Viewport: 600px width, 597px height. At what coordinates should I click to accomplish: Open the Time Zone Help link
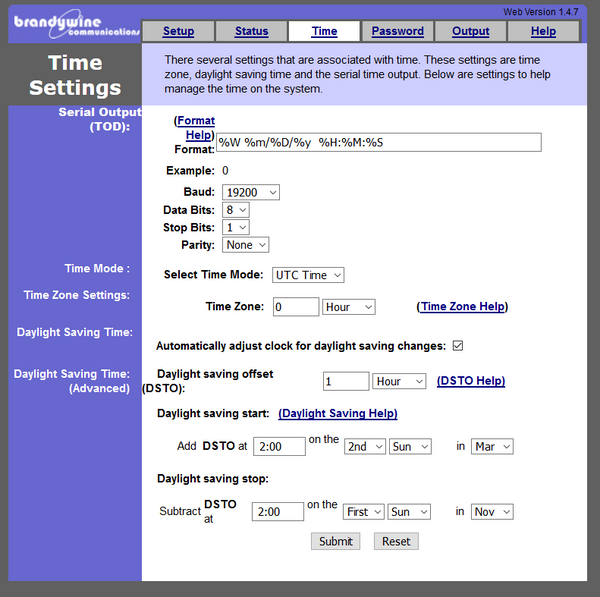click(462, 307)
